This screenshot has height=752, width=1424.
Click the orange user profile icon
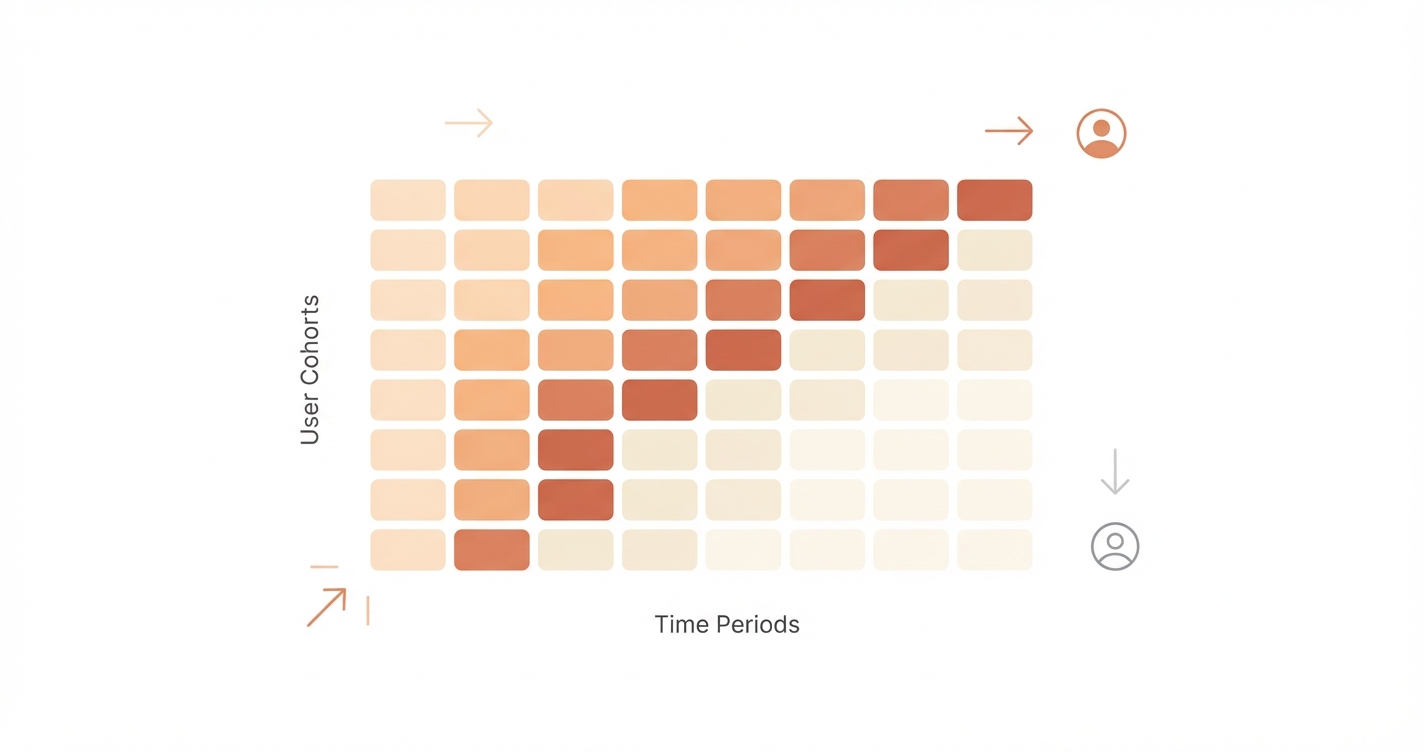[1101, 134]
